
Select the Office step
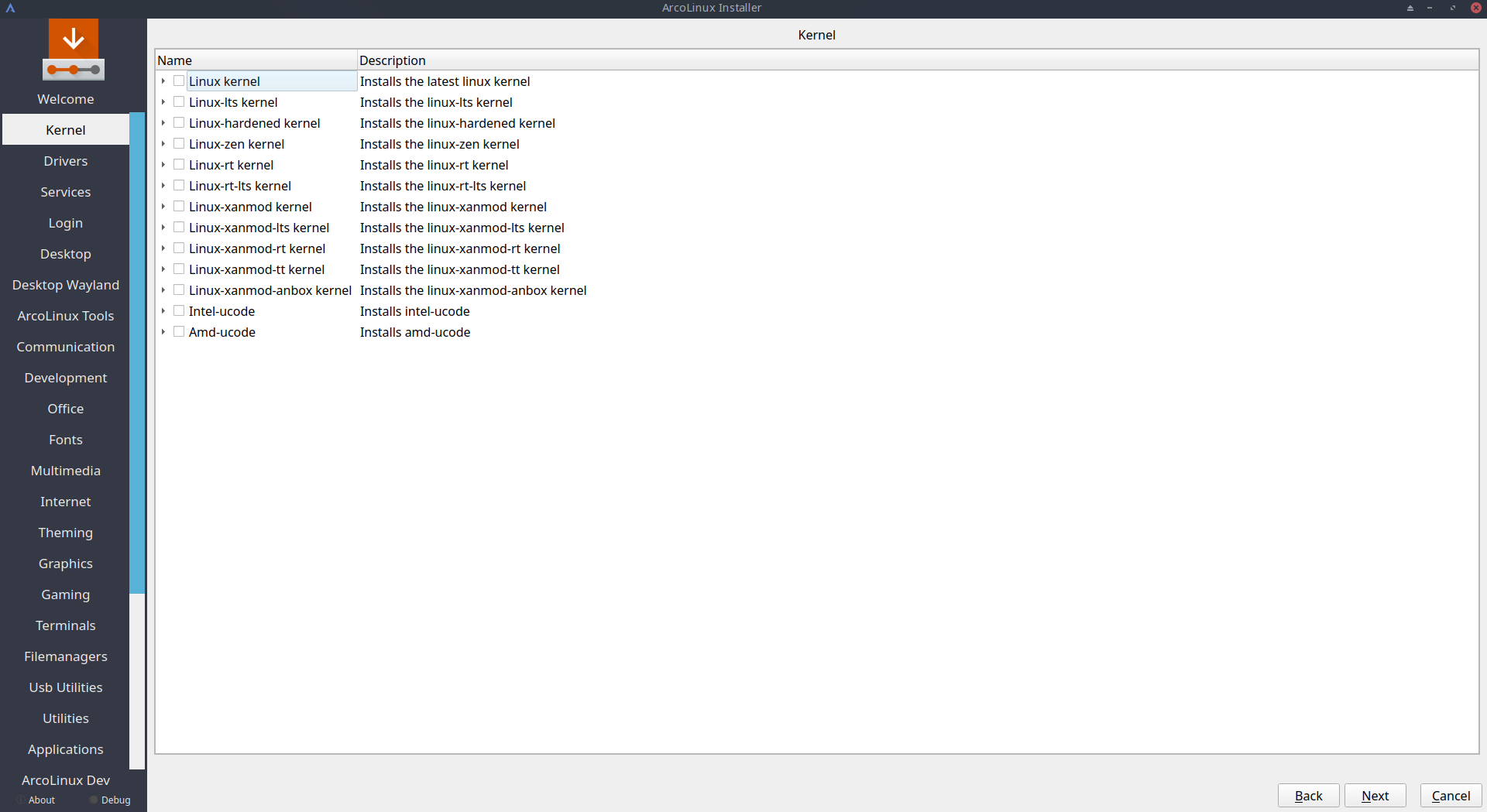click(x=66, y=409)
